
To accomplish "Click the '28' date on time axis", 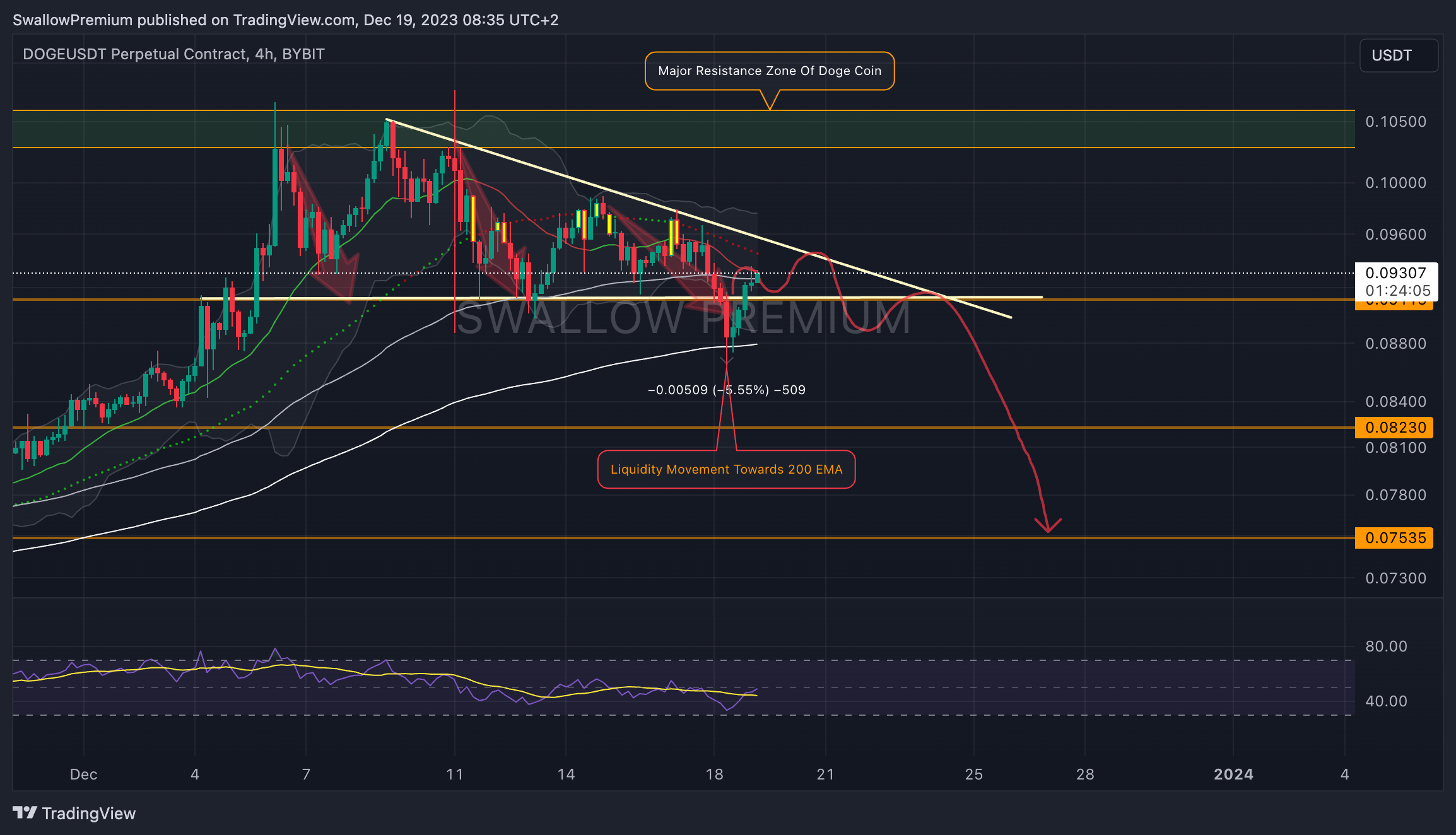I will point(1085,774).
